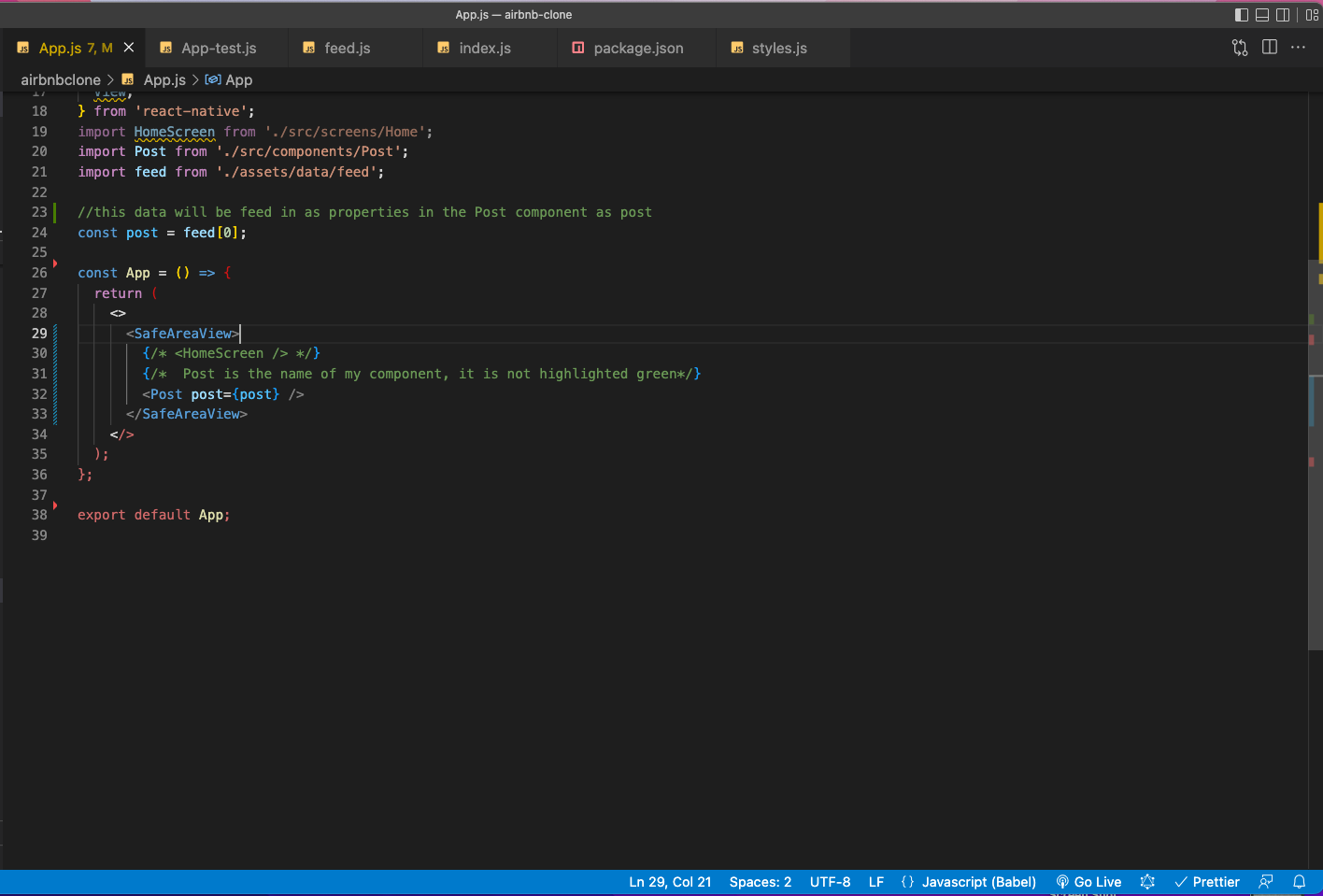Click the commented HomeScreen line
Image resolution: width=1323 pixels, height=896 pixels.
[232, 353]
